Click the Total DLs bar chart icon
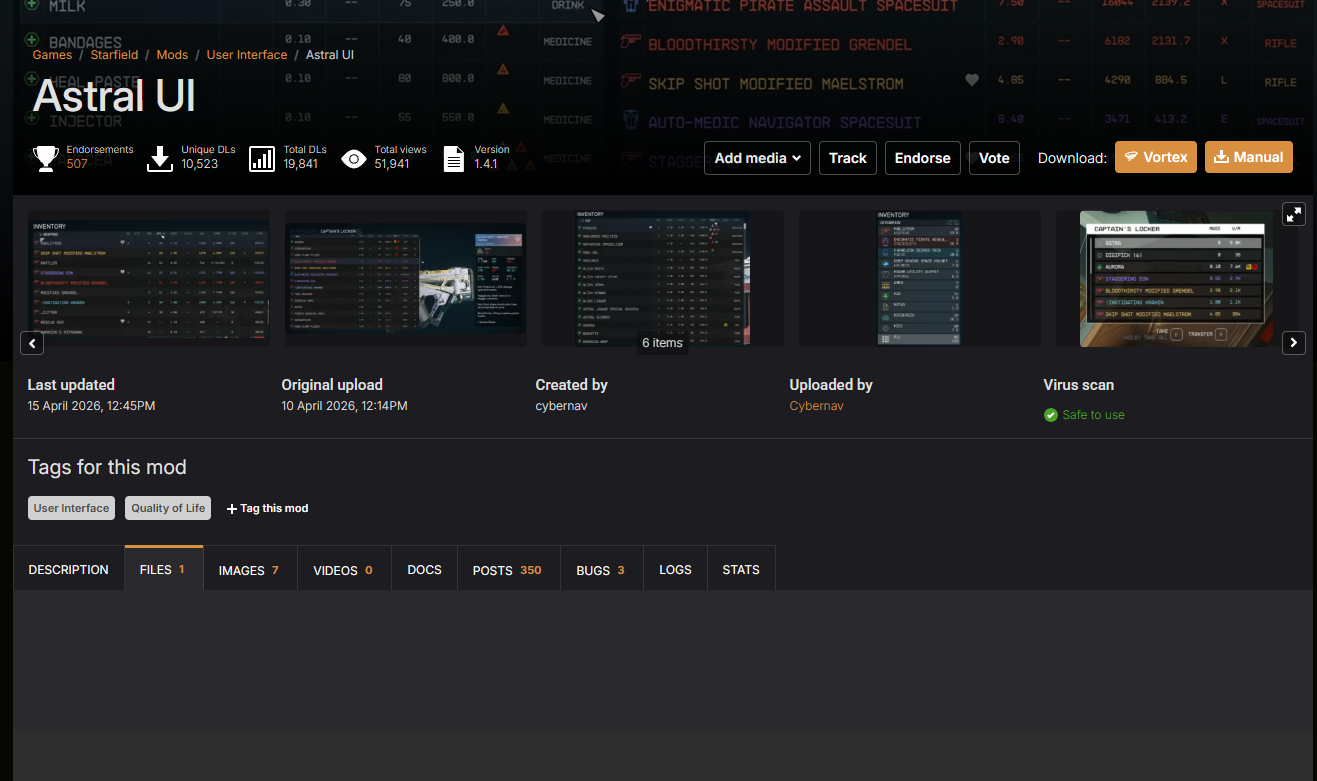Viewport: 1317px width, 781px height. (262, 158)
